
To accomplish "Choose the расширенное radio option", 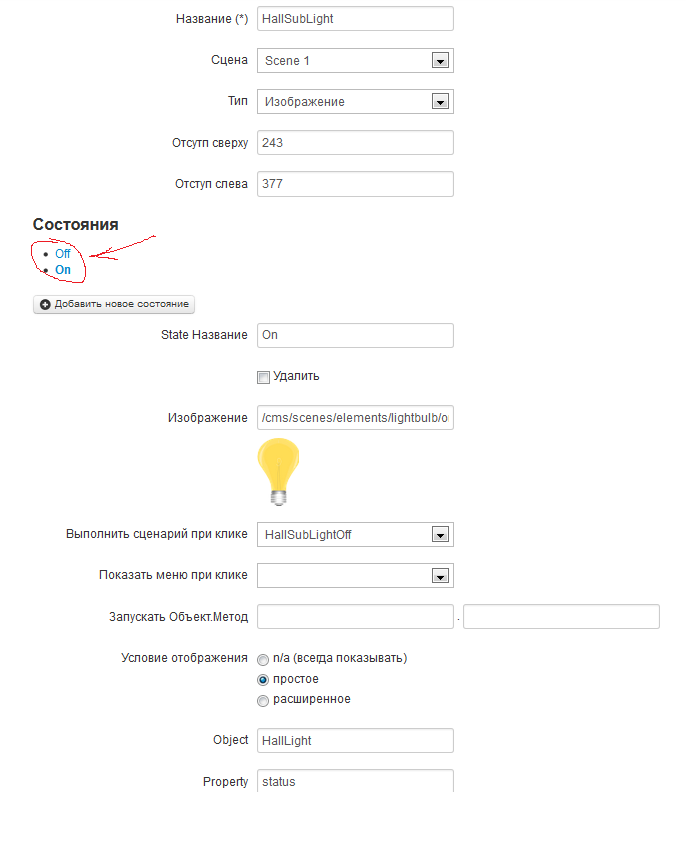I will pos(263,700).
